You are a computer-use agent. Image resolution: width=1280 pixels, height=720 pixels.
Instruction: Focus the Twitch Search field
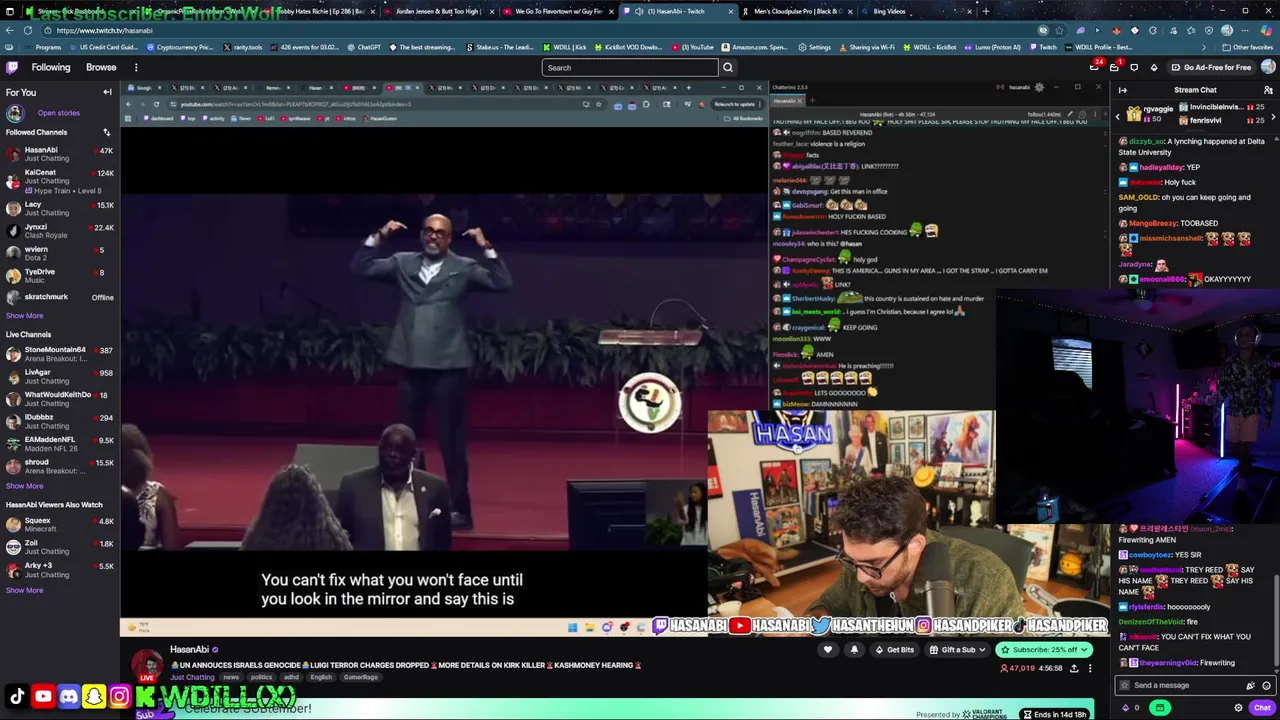630,67
